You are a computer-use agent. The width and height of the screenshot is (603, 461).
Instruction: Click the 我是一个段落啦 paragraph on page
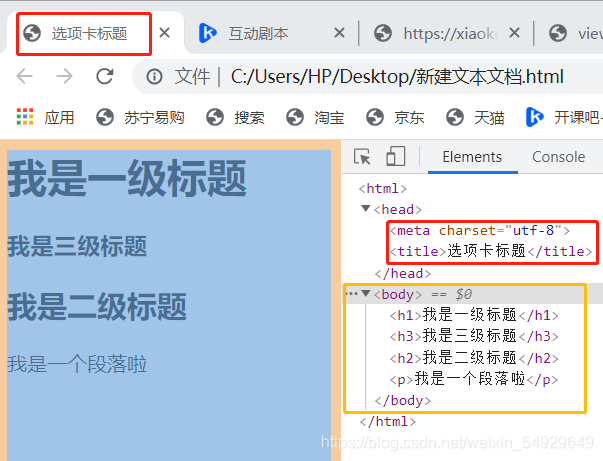coord(77,364)
